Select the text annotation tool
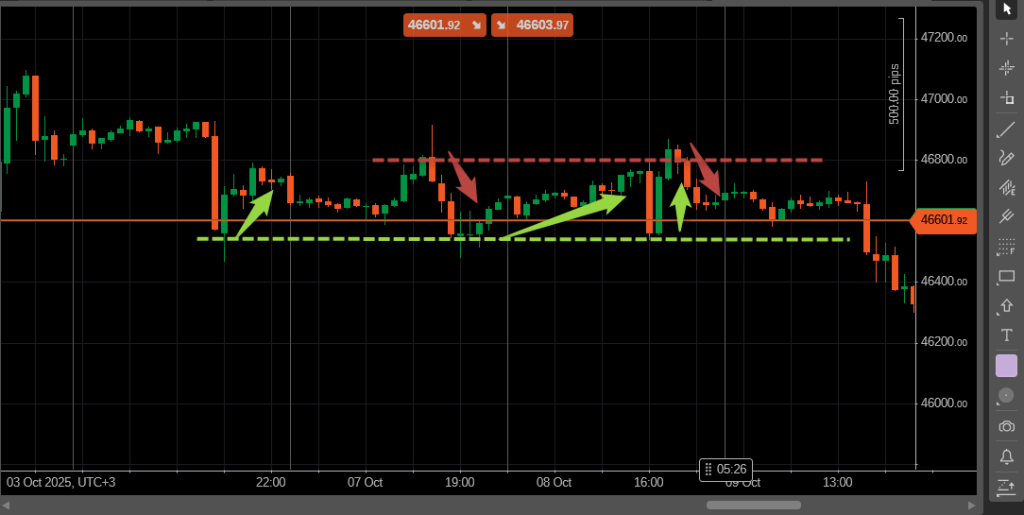The height and width of the screenshot is (515, 1024). pos(1006,336)
